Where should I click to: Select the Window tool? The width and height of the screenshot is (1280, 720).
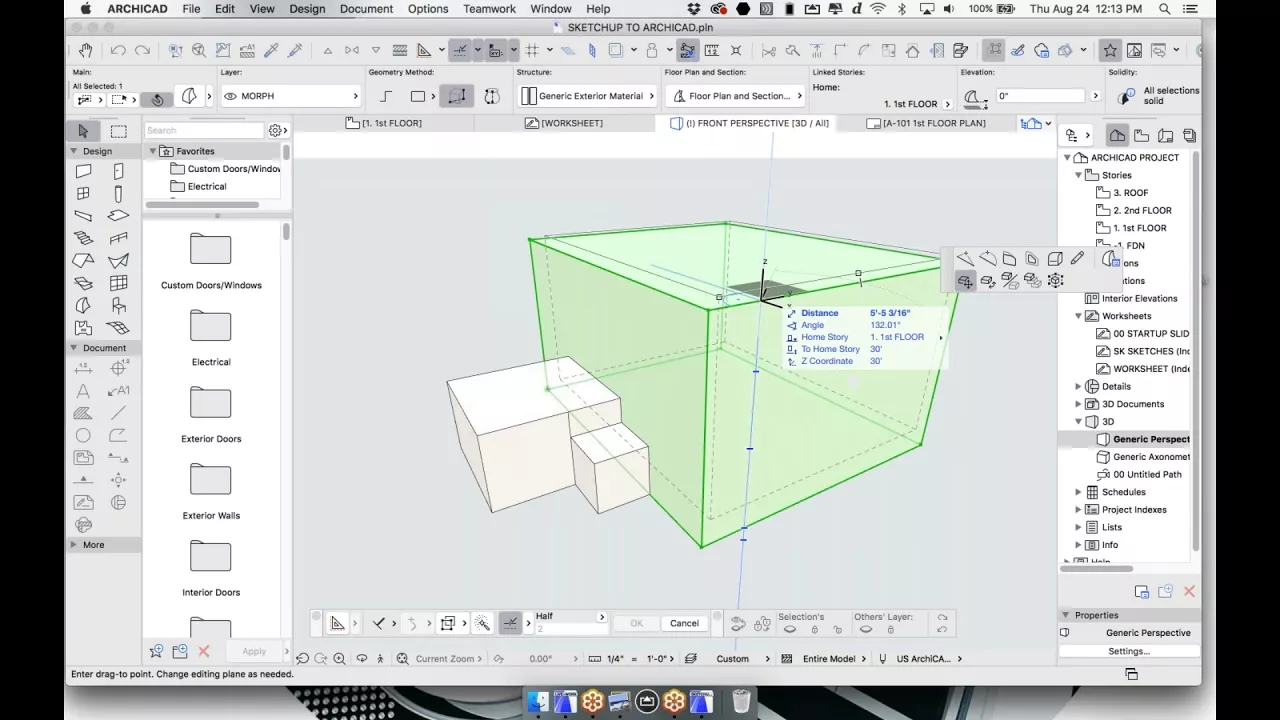pyautogui.click(x=83, y=194)
